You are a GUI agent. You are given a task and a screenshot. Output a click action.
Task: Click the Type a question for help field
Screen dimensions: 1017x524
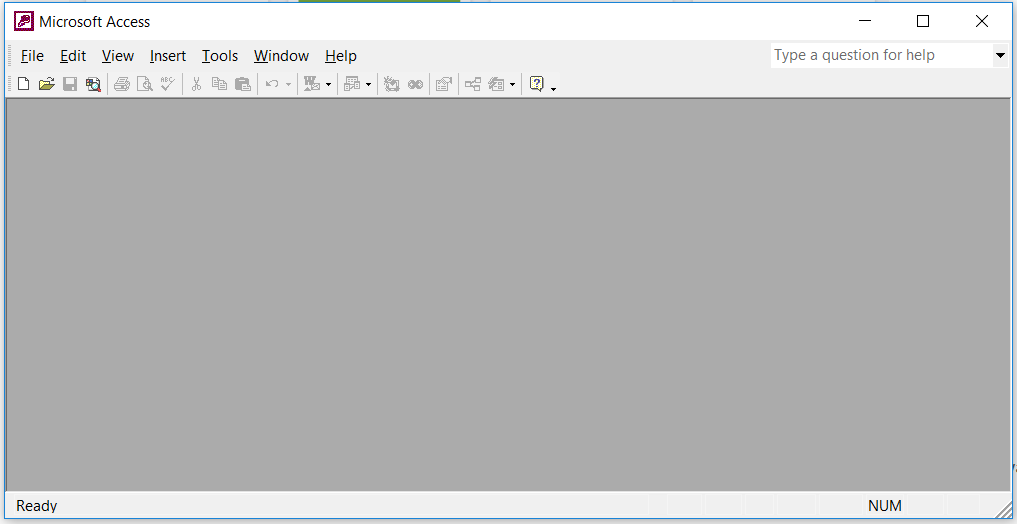[880, 56]
